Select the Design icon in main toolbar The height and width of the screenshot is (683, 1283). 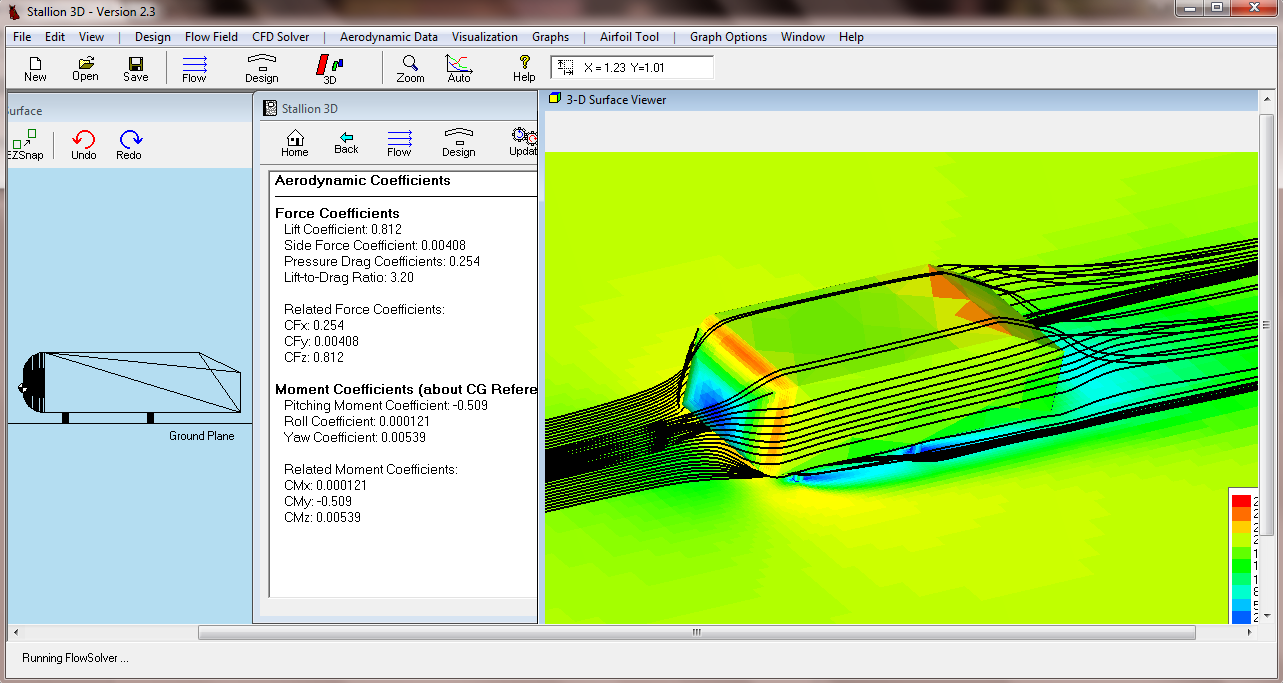[x=262, y=68]
